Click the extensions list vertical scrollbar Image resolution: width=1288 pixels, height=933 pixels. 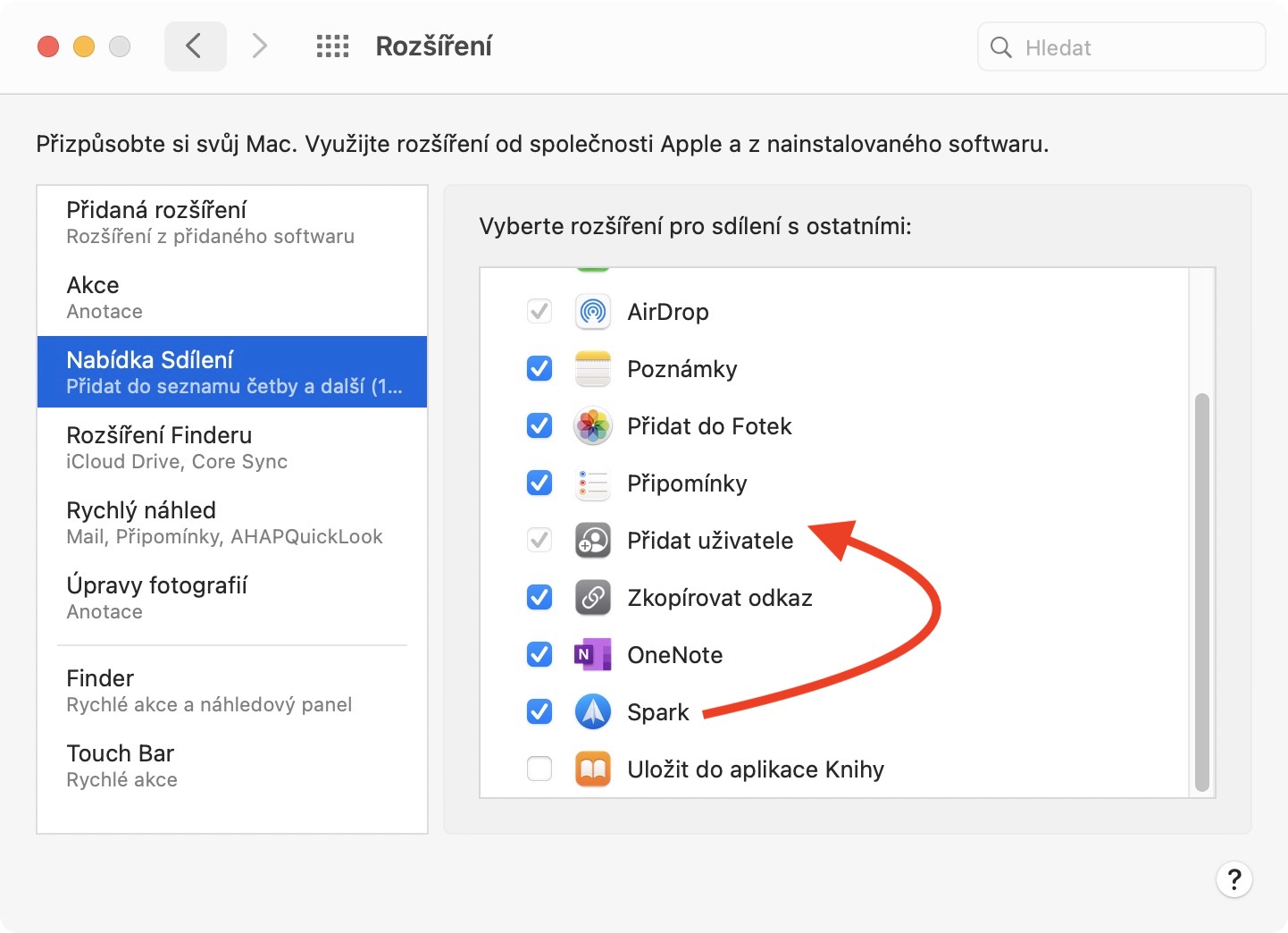(x=1202, y=592)
